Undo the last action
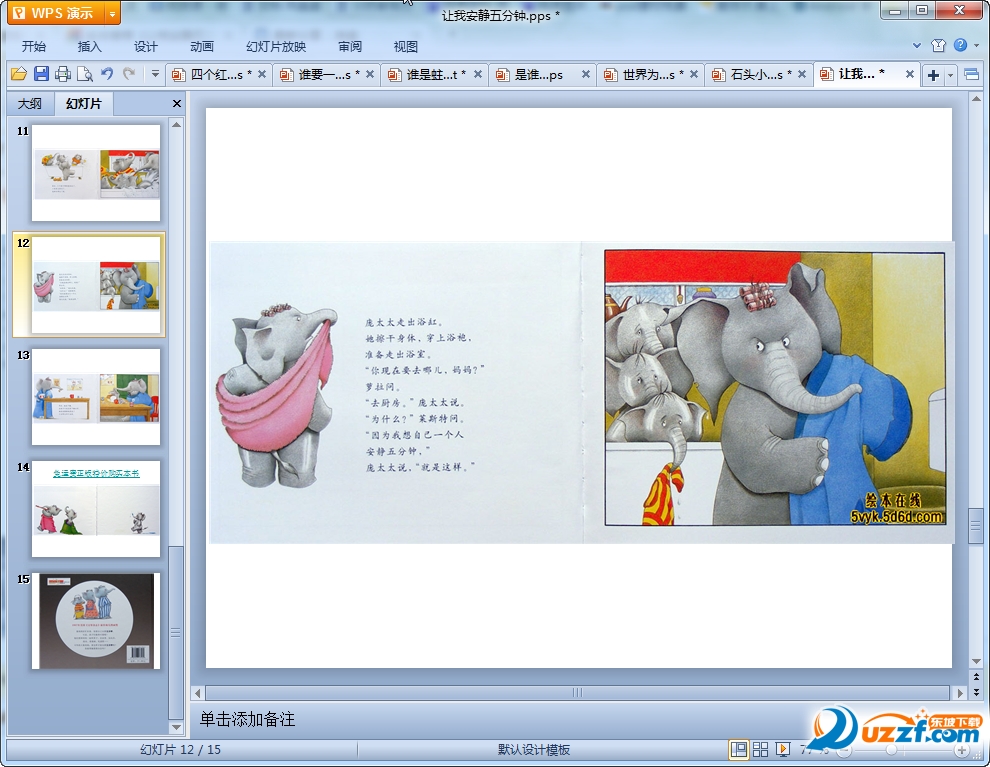Viewport: 990px width, 767px height. [107, 74]
